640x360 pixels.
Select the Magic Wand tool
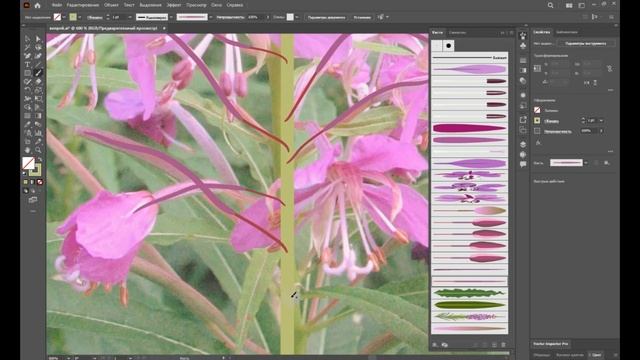click(28, 48)
